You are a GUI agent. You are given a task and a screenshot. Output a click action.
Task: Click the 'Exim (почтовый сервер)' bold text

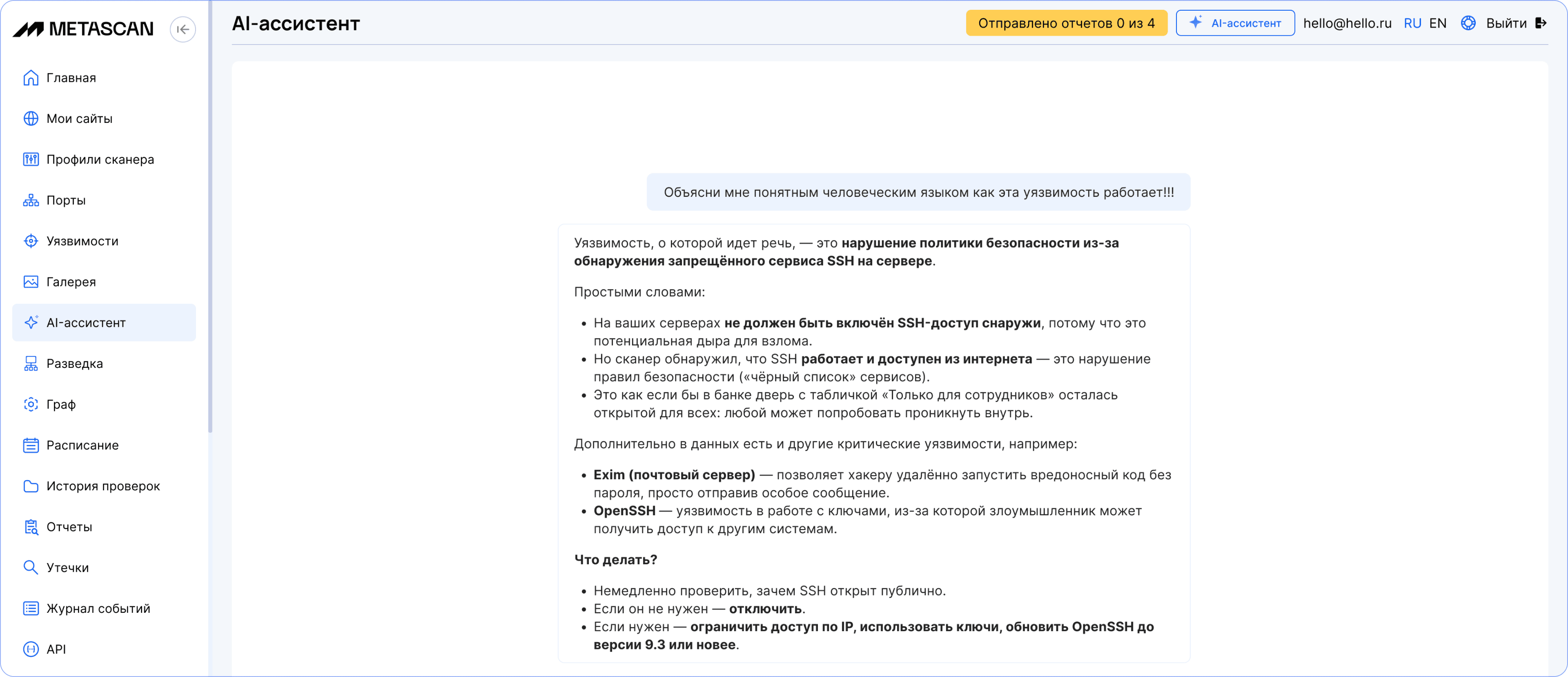(674, 475)
